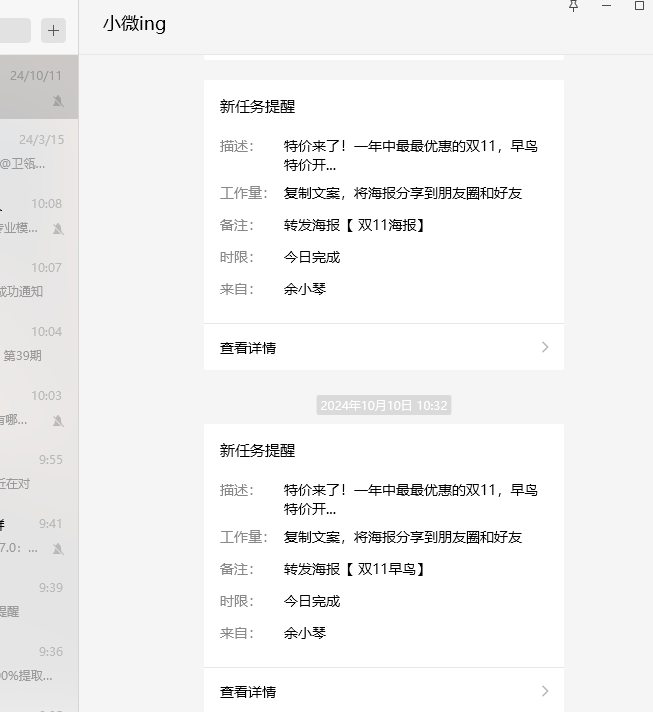The width and height of the screenshot is (653, 712).
Task: Click the mute bell on the 10:08 chat
Action: pyautogui.click(x=58, y=229)
